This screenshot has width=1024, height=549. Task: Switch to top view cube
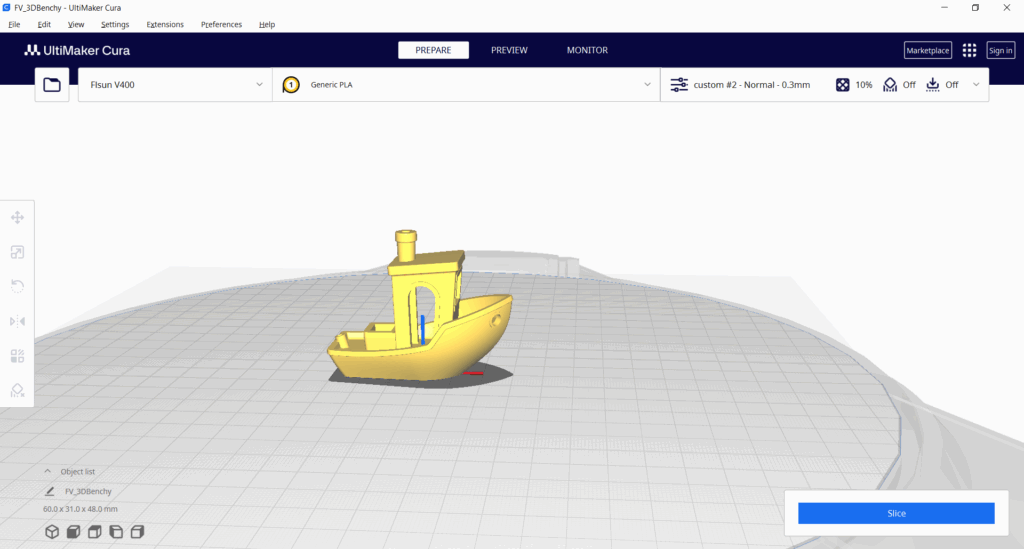[x=95, y=532]
